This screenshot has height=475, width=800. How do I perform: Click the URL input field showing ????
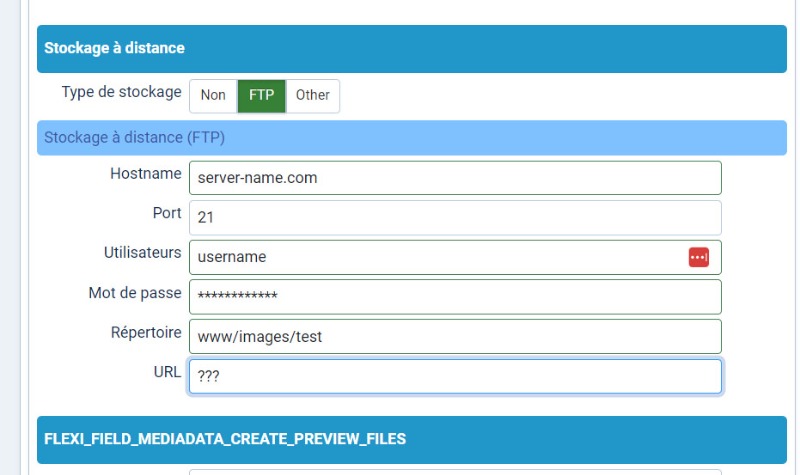pyautogui.click(x=455, y=377)
